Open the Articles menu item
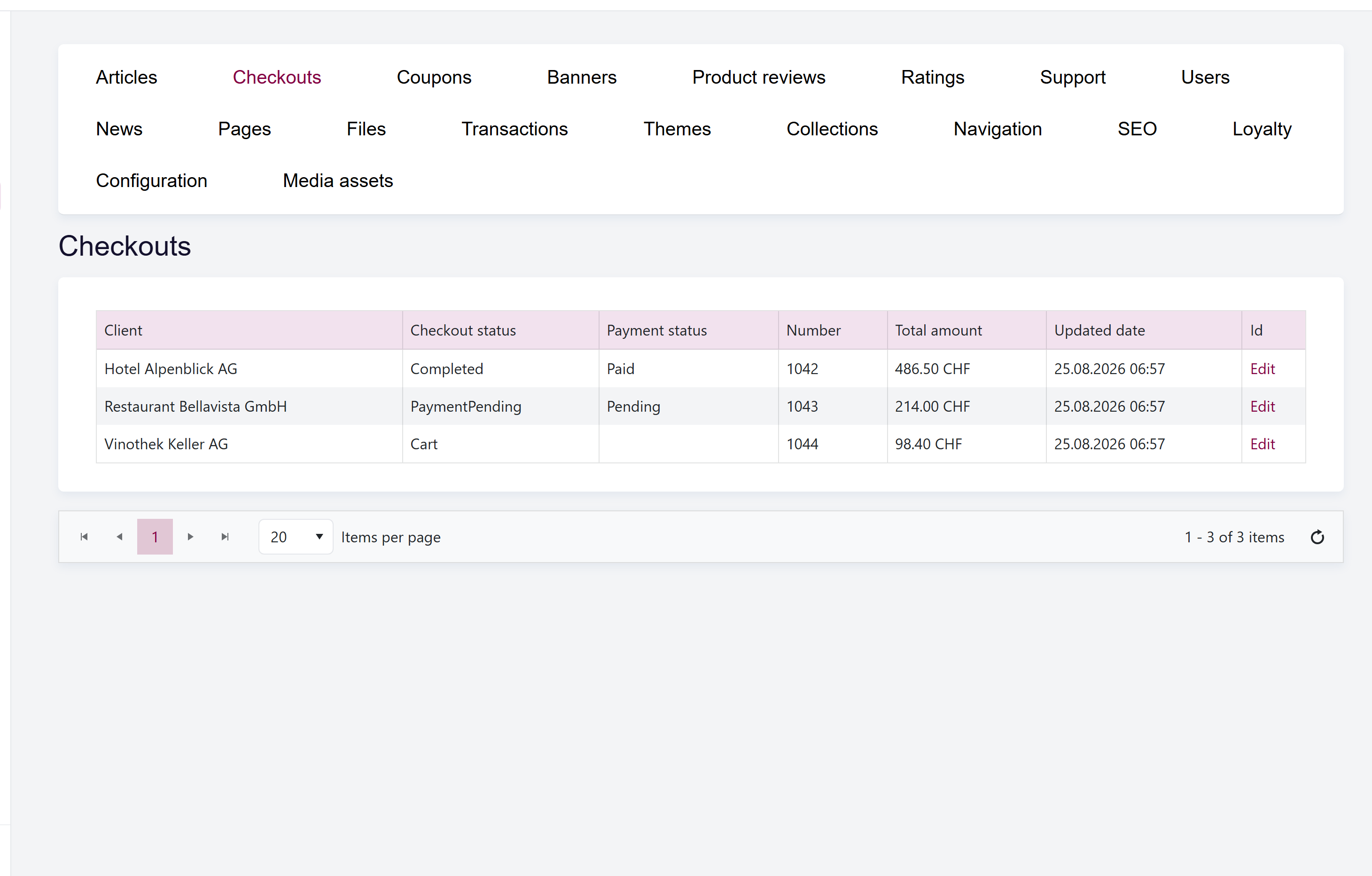 (x=126, y=77)
